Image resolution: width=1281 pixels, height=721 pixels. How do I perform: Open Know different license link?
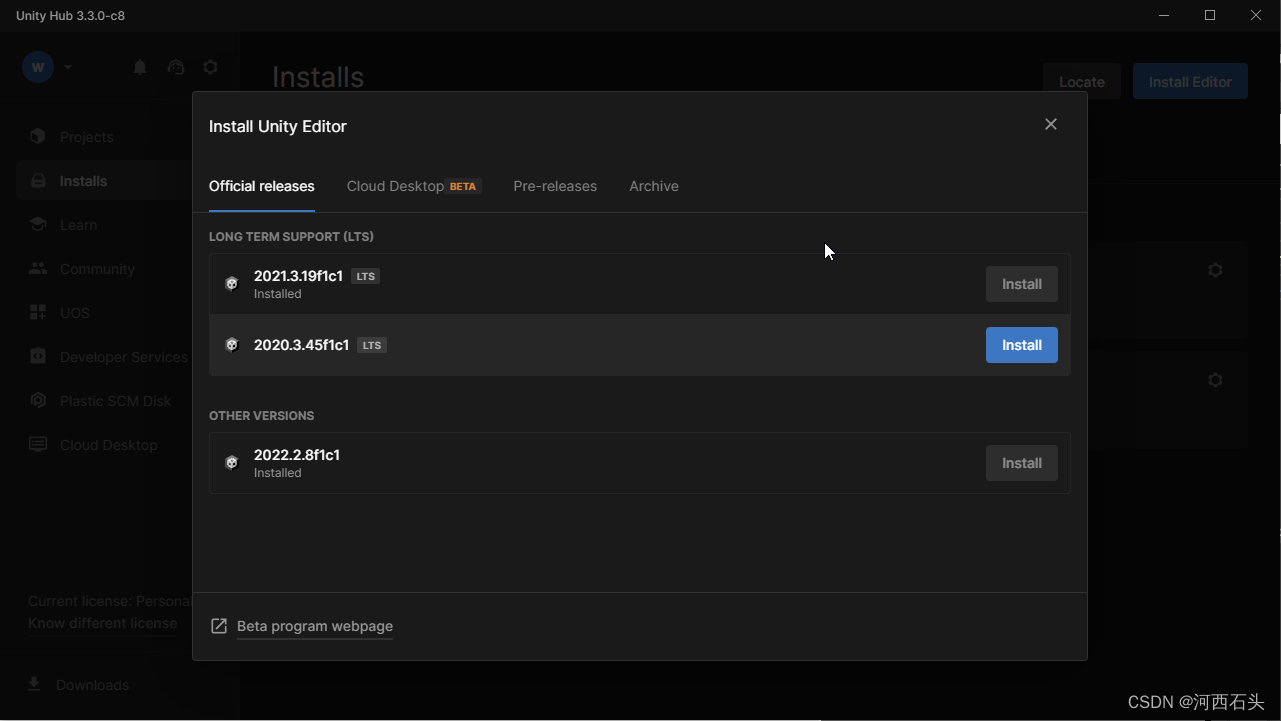(103, 623)
